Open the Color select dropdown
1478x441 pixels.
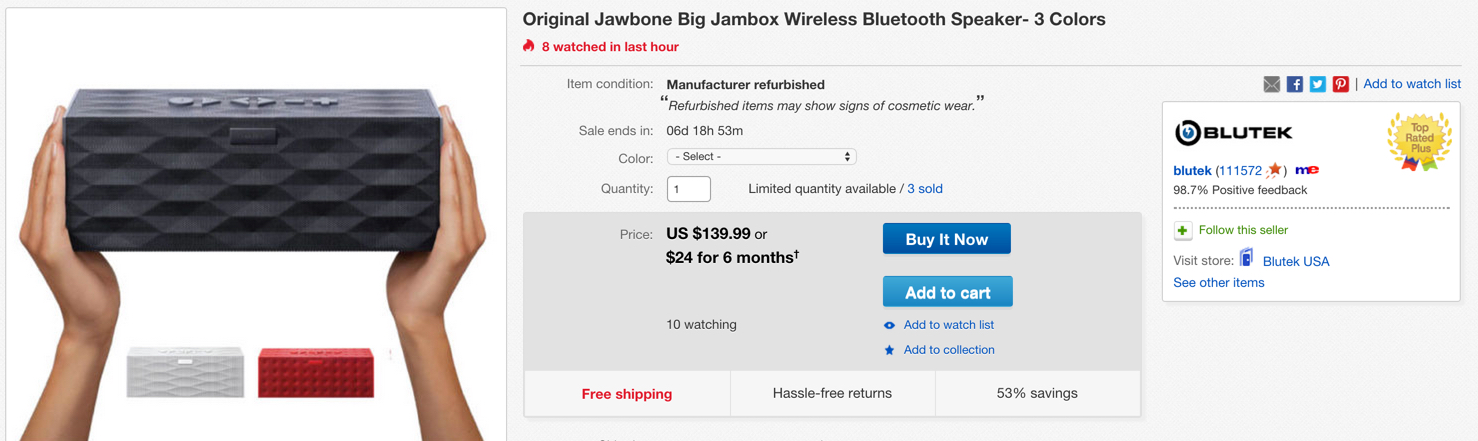(761, 157)
